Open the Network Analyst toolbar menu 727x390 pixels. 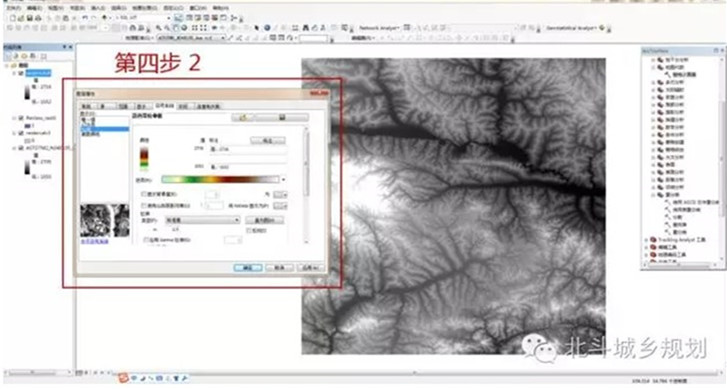[x=379, y=28]
